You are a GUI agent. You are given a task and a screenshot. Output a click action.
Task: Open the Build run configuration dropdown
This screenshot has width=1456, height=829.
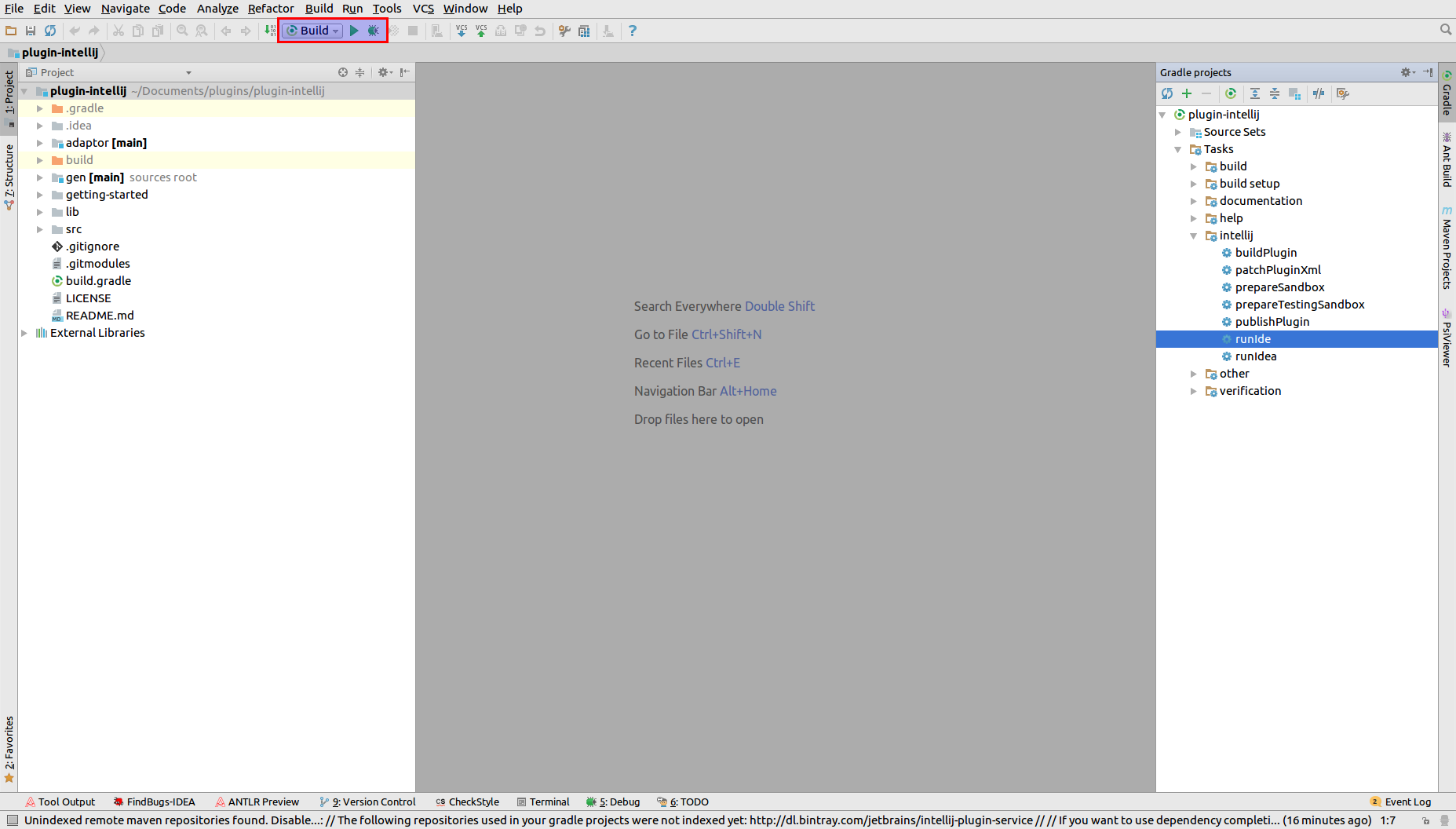313,31
